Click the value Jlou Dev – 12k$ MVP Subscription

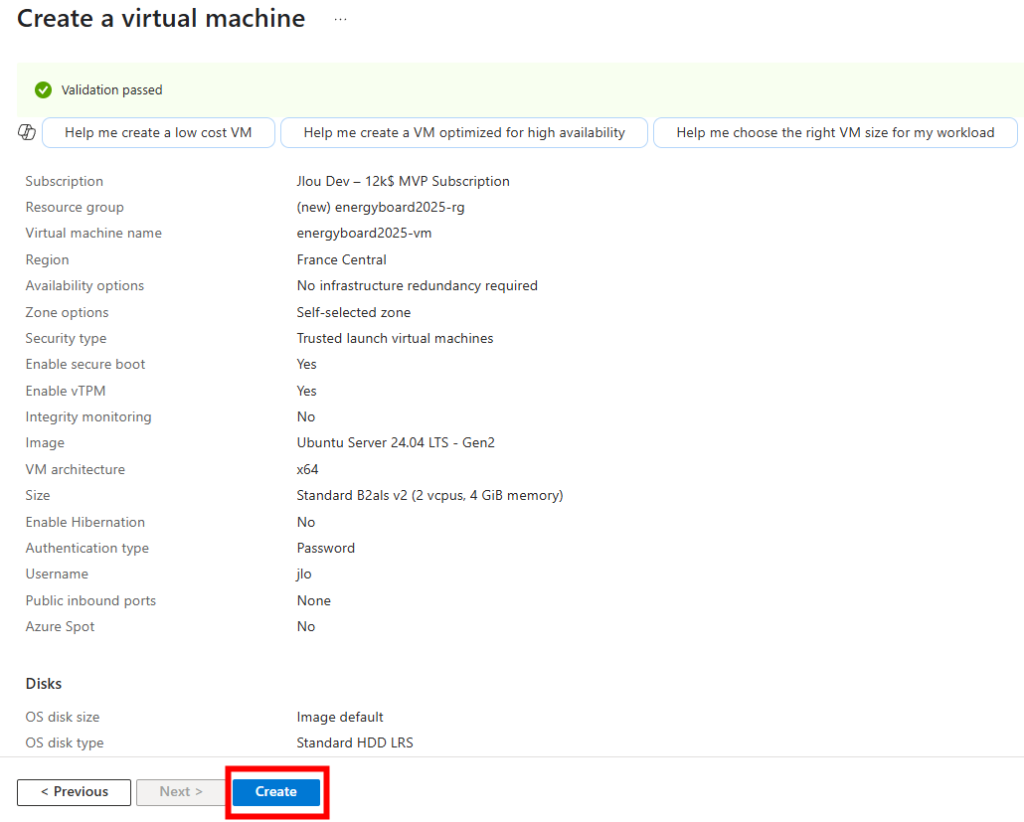(x=403, y=181)
